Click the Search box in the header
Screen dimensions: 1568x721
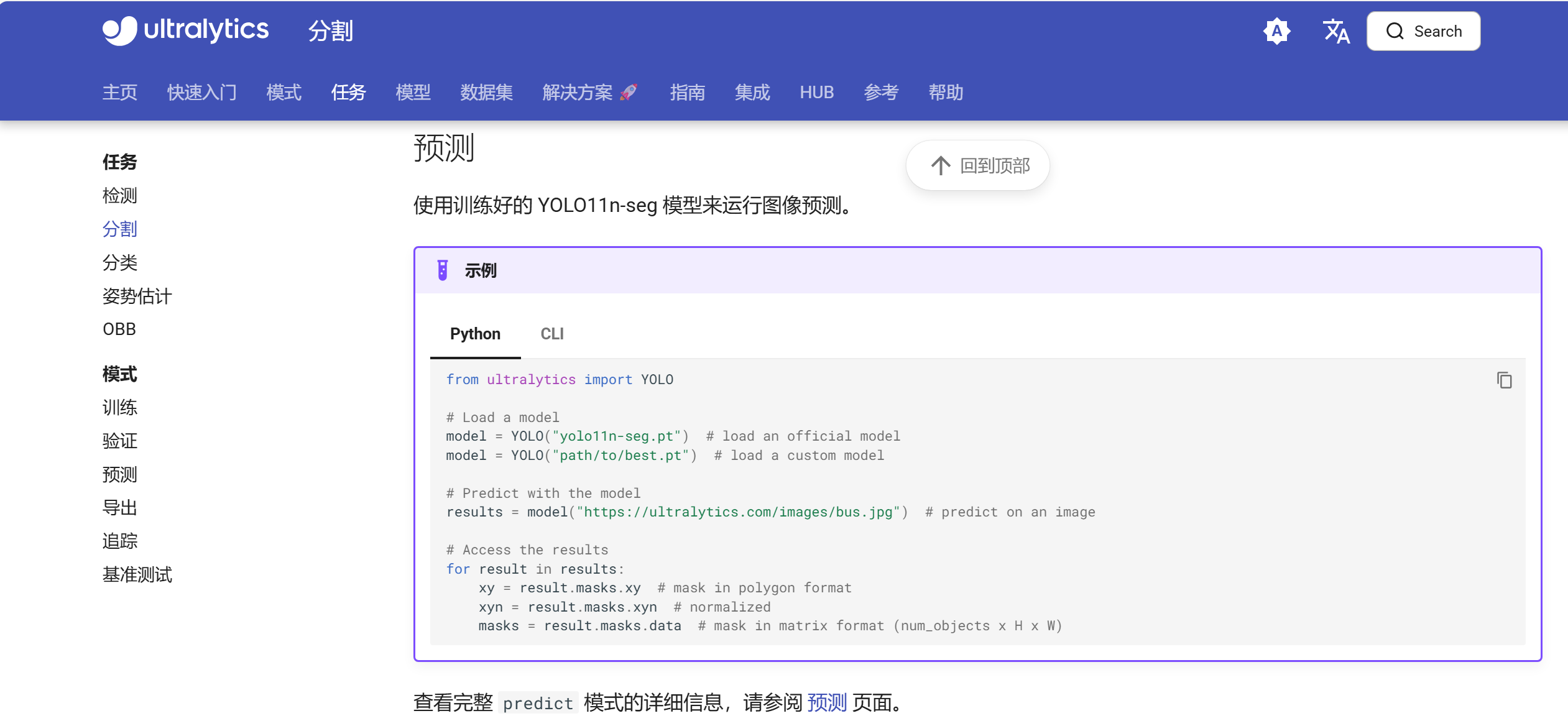1423,31
